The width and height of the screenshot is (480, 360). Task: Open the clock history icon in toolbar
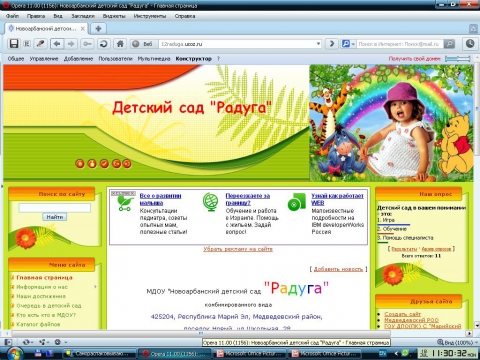click(x=470, y=44)
